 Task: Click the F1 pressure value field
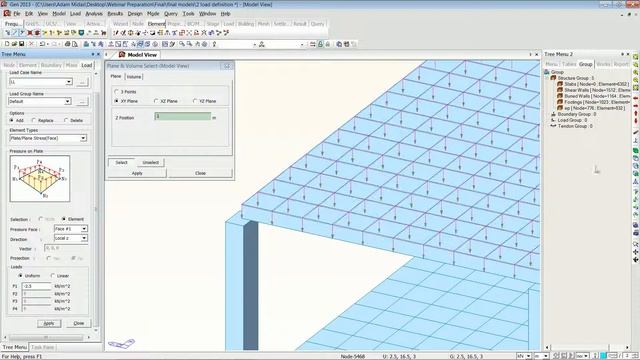pos(37,286)
